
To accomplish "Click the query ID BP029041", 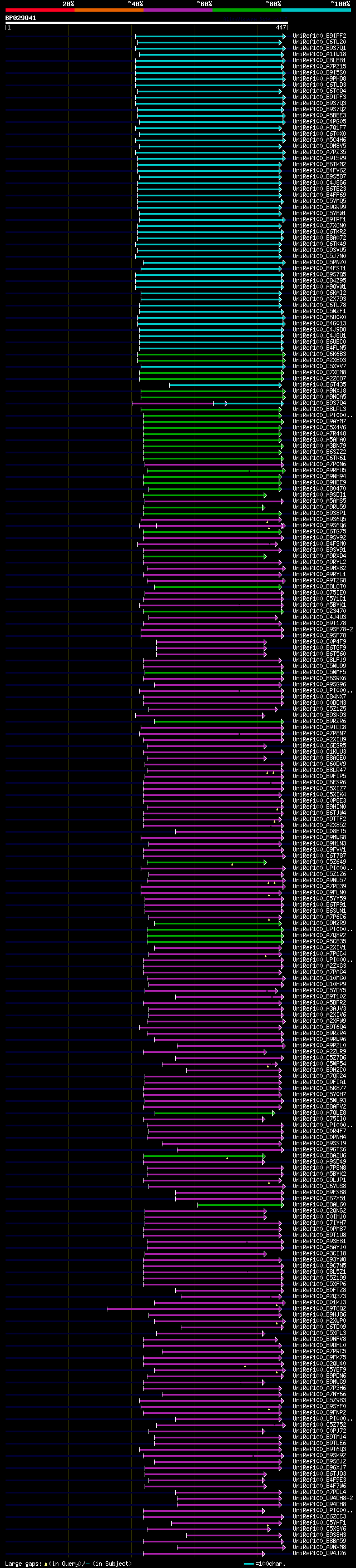I will pyautogui.click(x=21, y=18).
